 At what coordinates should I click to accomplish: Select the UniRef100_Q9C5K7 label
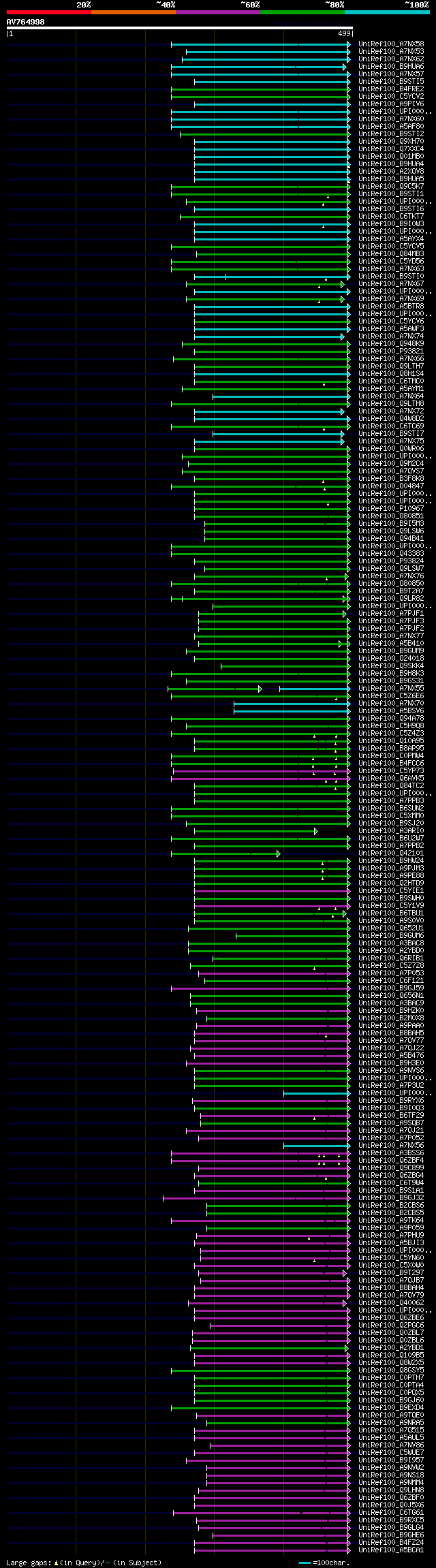tap(391, 187)
